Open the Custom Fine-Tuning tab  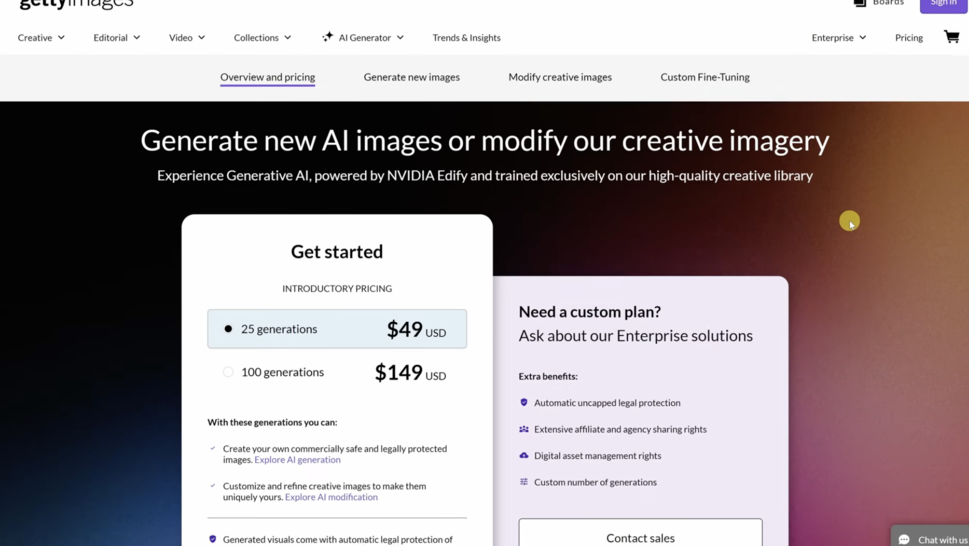point(705,77)
